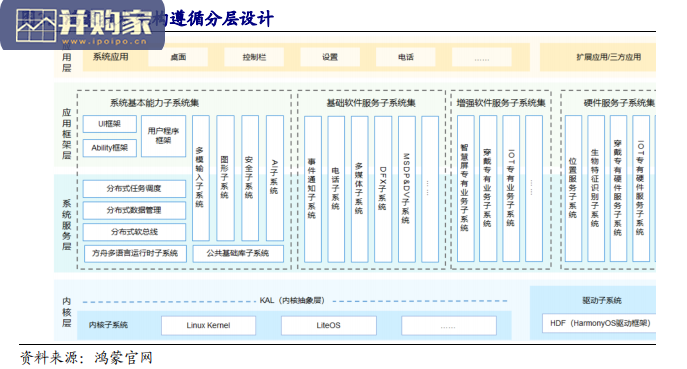Click the 分布式任务调度 box
Image resolution: width=687 pixels, height=369 pixels.
pyautogui.click(x=134, y=189)
